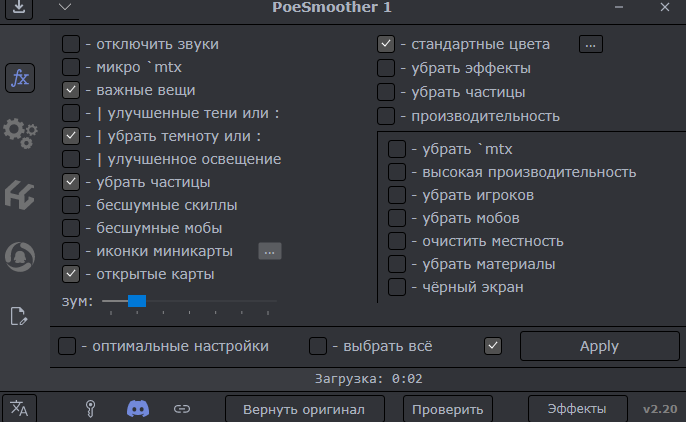The width and height of the screenshot is (686, 422).
Task: Click the 'Загрузка: 0:02' status text
Action: pos(369,379)
